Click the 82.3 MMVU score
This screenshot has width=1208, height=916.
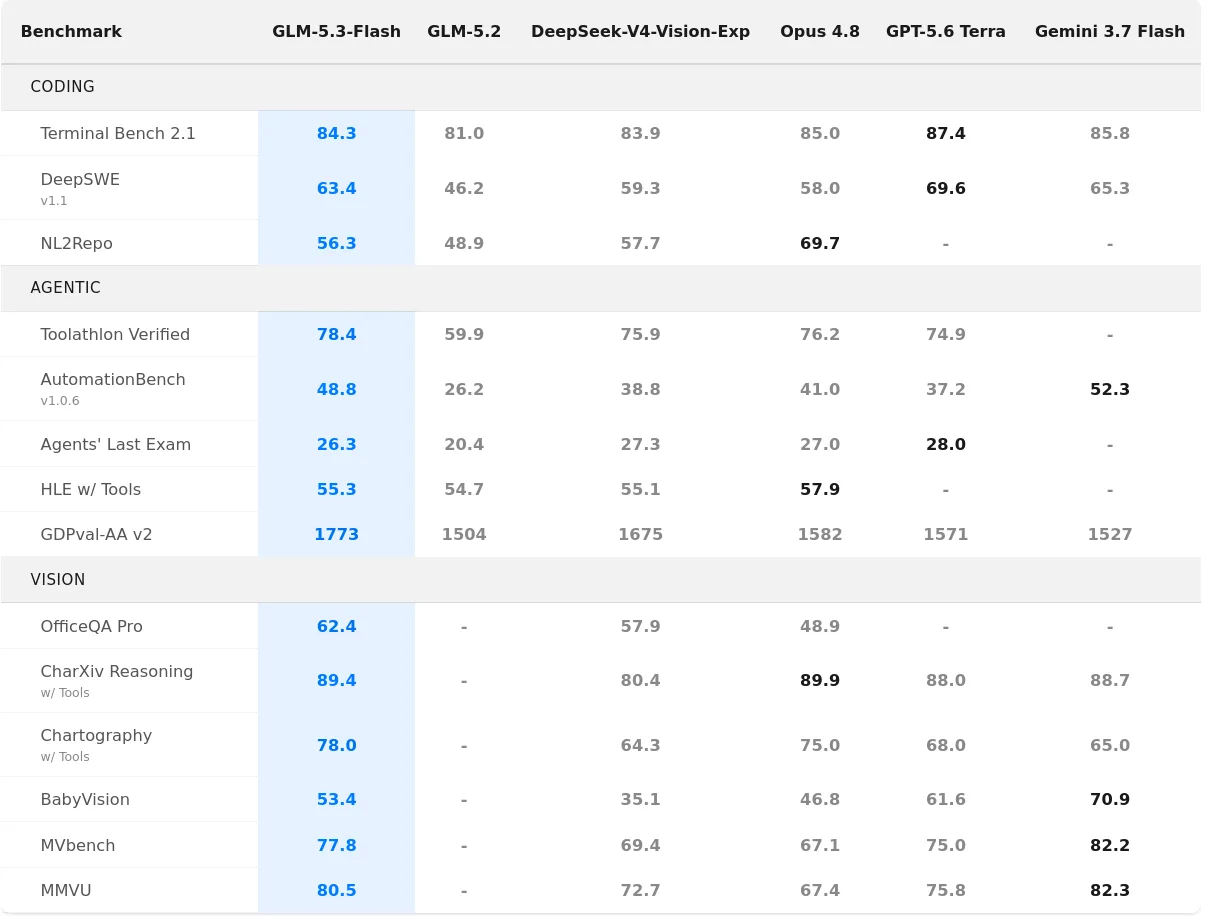click(x=1110, y=891)
